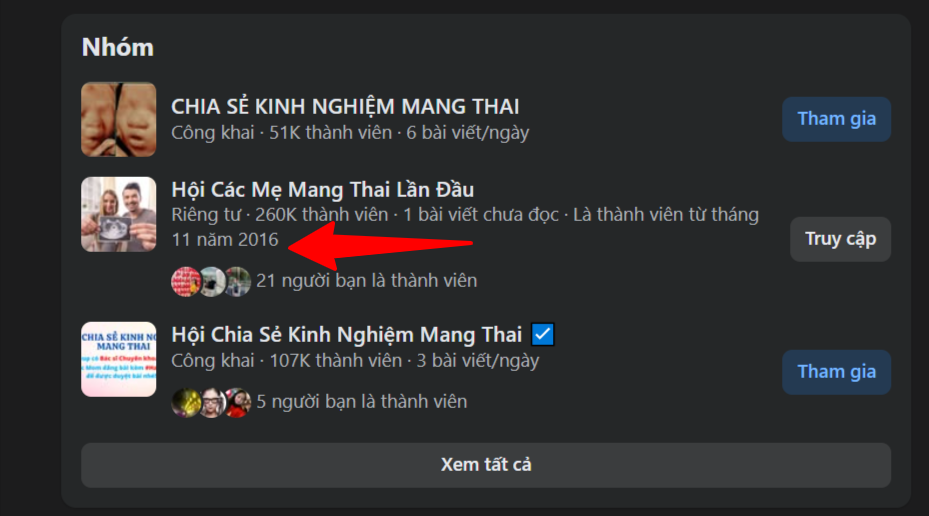The image size is (929, 516).
Task: Open the yellow glowing friend avatar
Action: 186,403
